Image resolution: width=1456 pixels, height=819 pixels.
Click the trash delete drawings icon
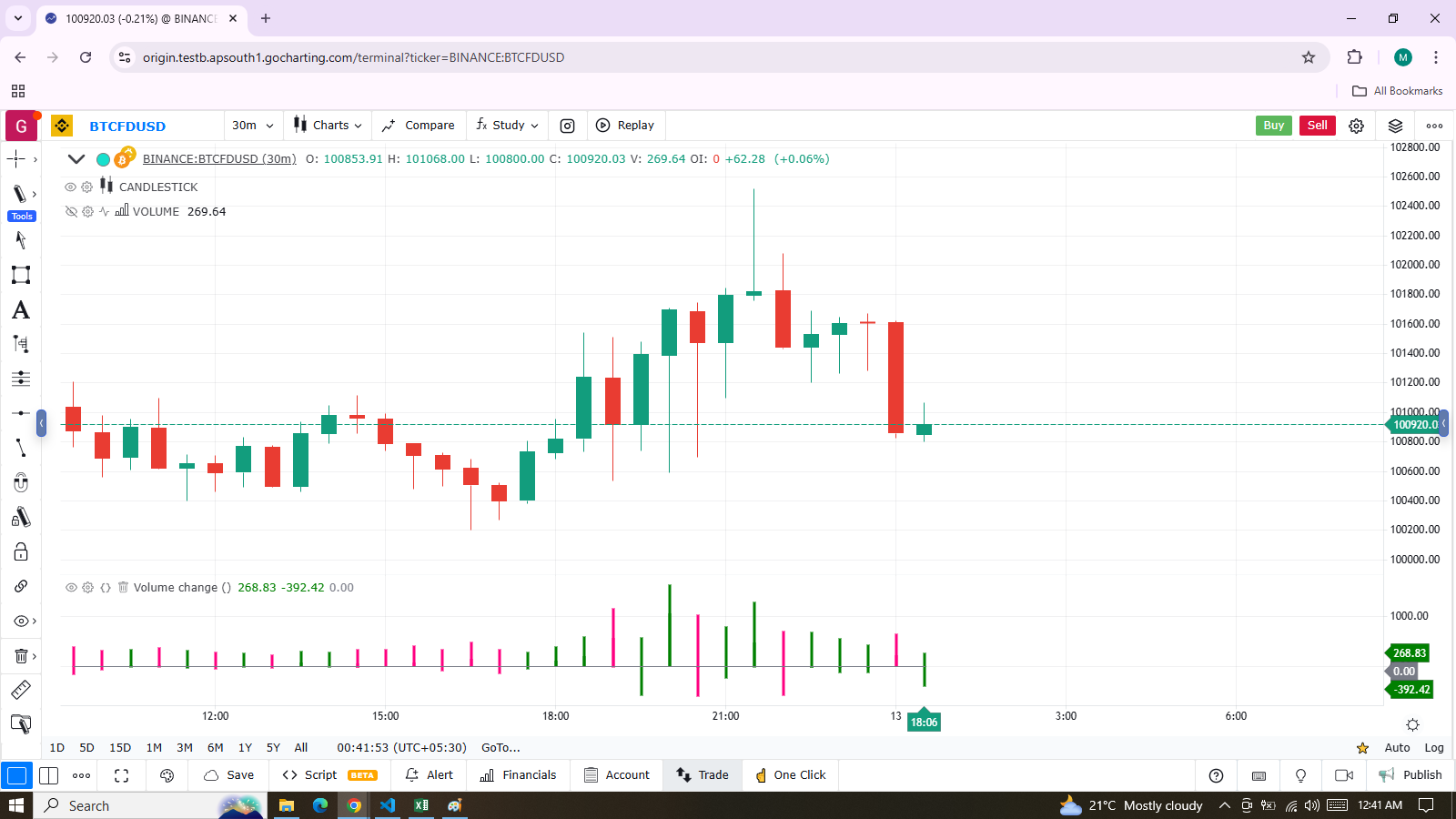point(21,656)
